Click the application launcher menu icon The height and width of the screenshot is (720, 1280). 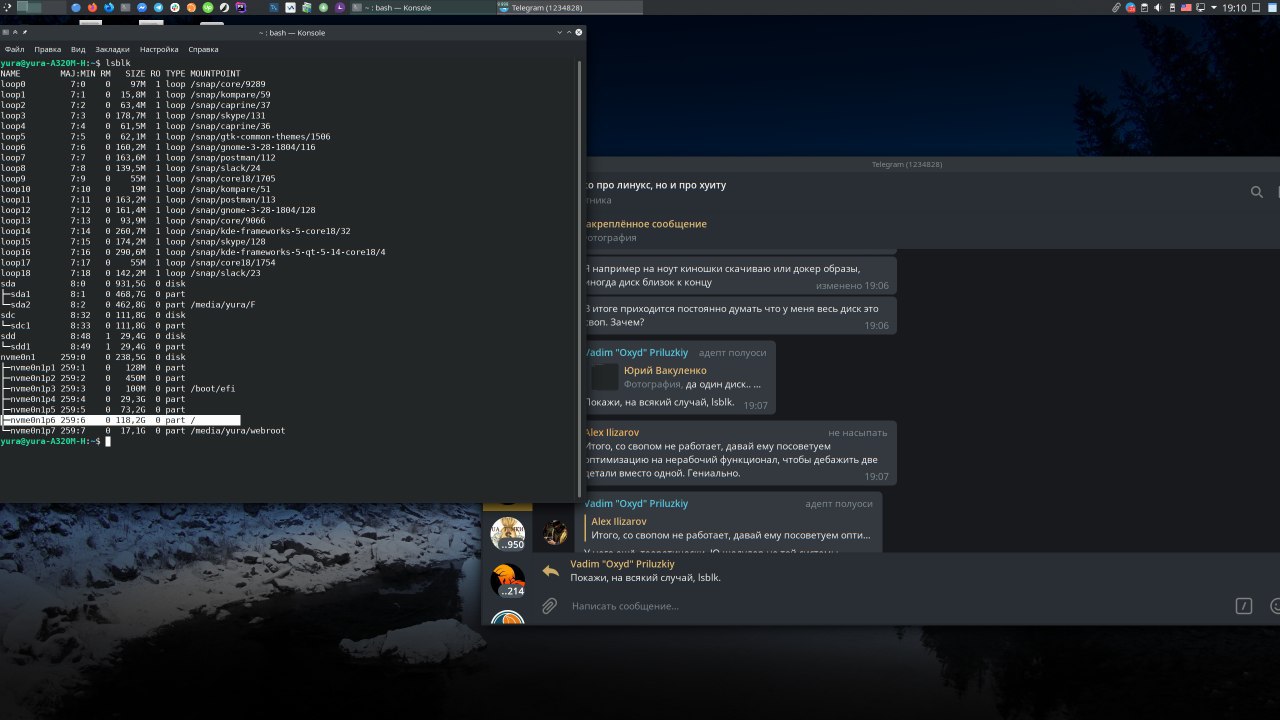point(7,7)
